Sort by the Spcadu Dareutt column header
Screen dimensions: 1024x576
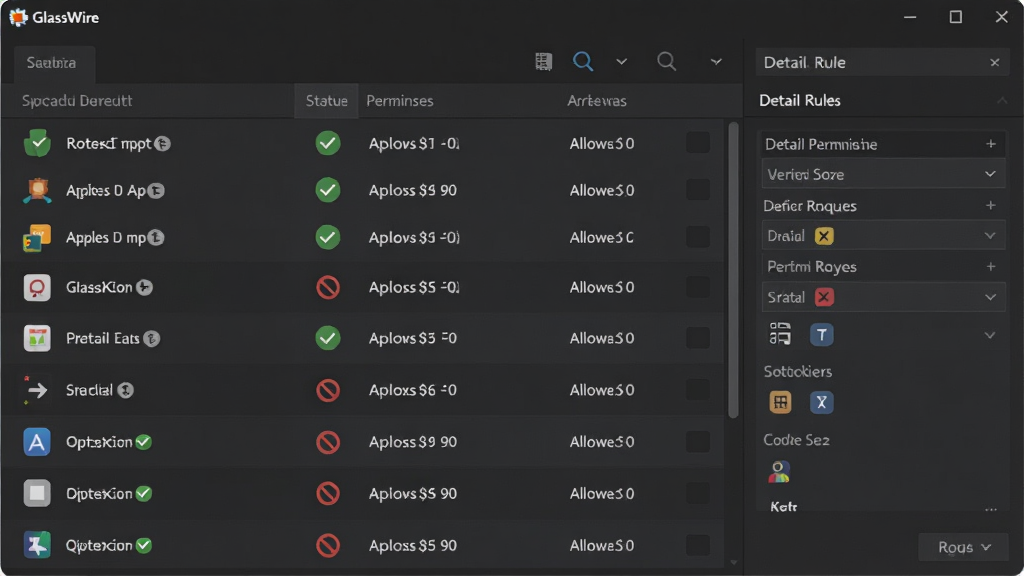tap(77, 101)
